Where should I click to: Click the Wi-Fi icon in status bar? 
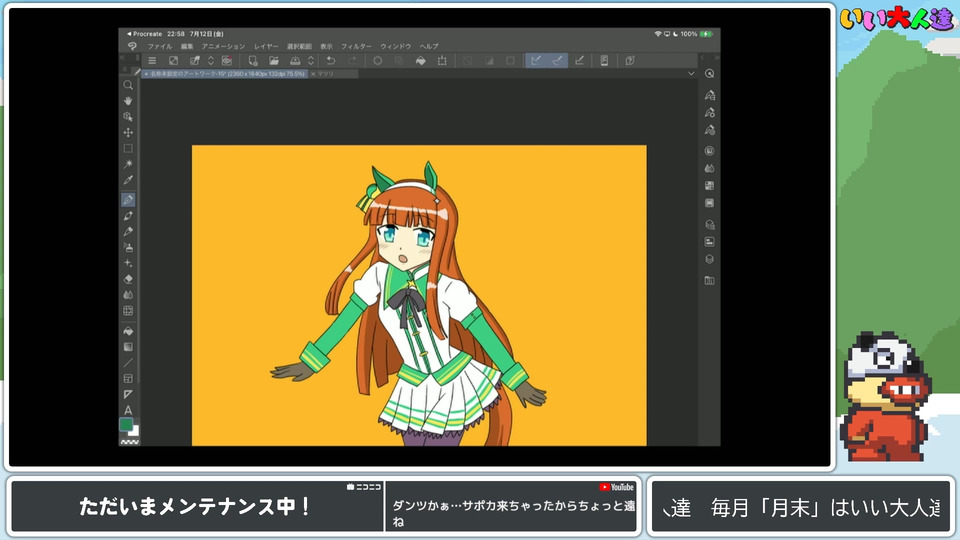658,34
